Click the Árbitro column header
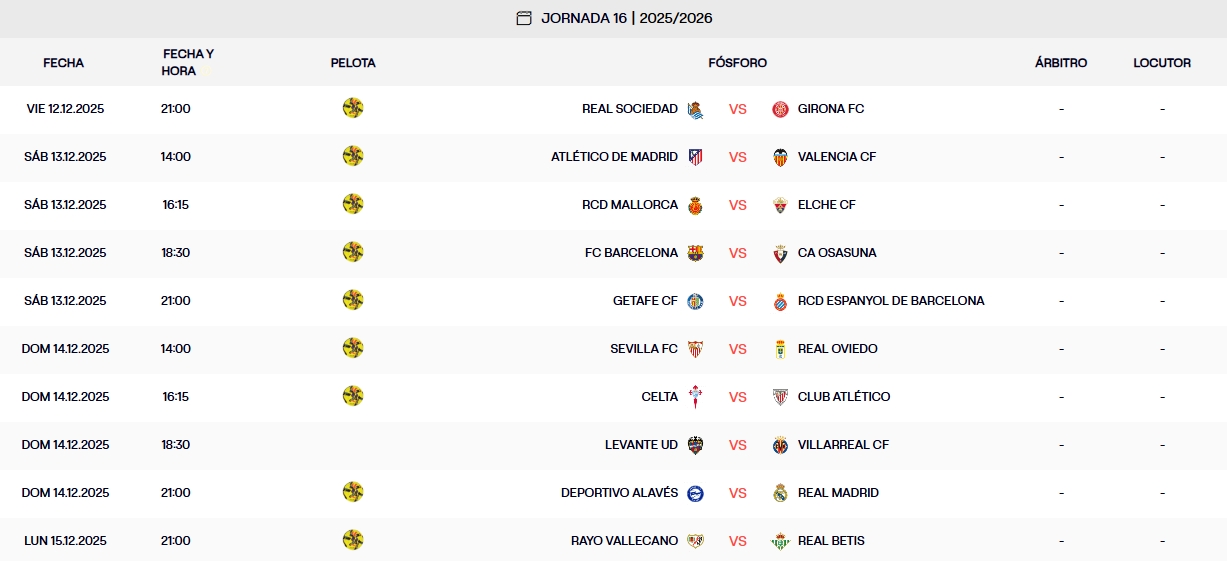Viewport: 1227px width, 561px height. pos(1061,63)
